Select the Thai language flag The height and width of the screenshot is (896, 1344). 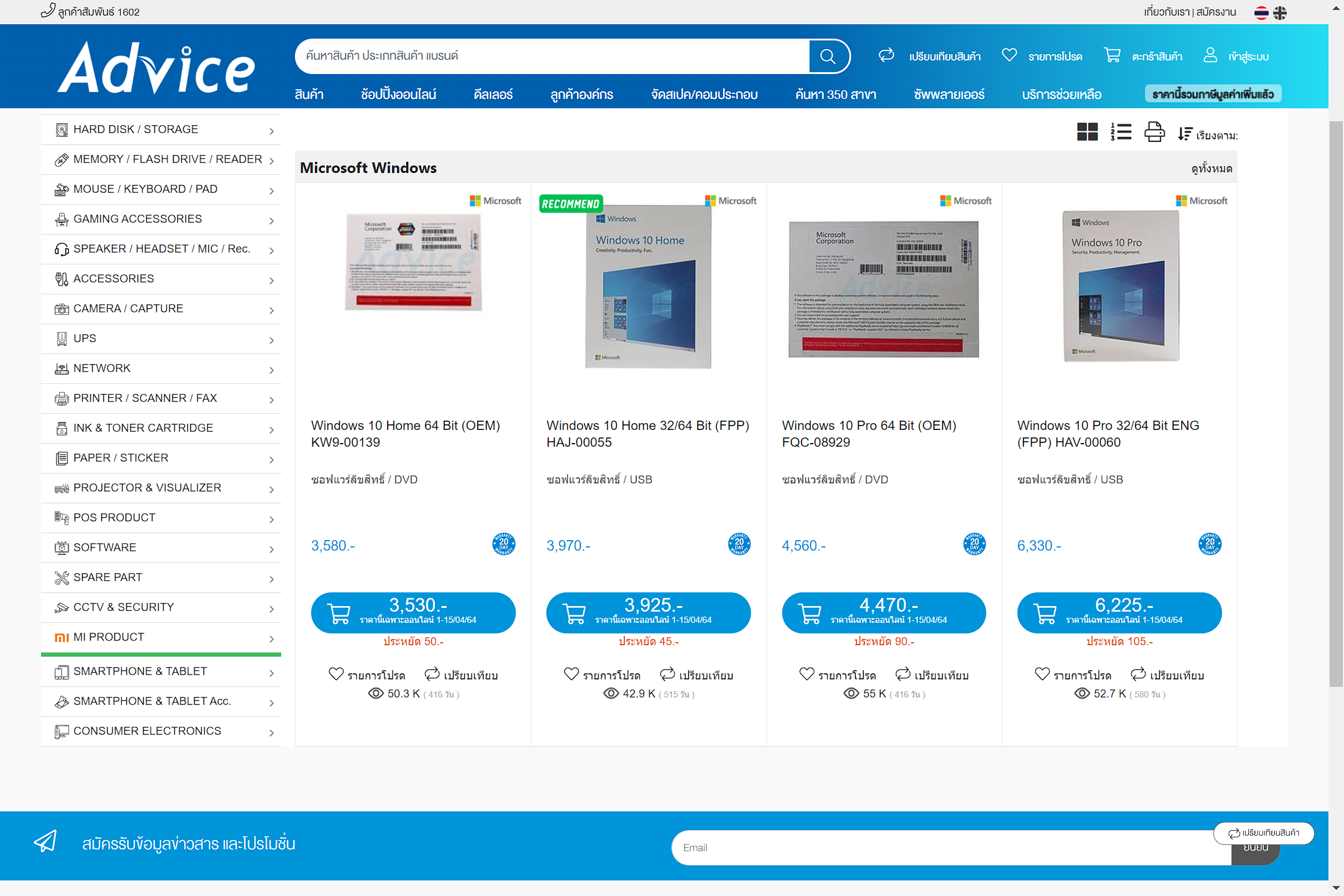1261,13
